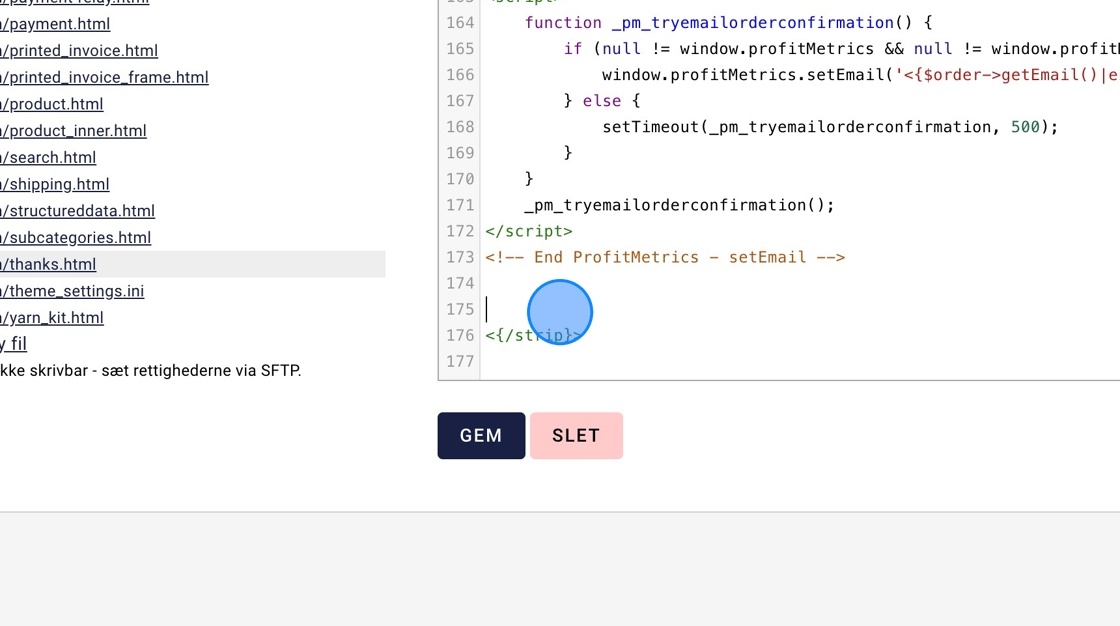Open the yarn_kit.html template
1120x626 pixels.
click(x=52, y=317)
